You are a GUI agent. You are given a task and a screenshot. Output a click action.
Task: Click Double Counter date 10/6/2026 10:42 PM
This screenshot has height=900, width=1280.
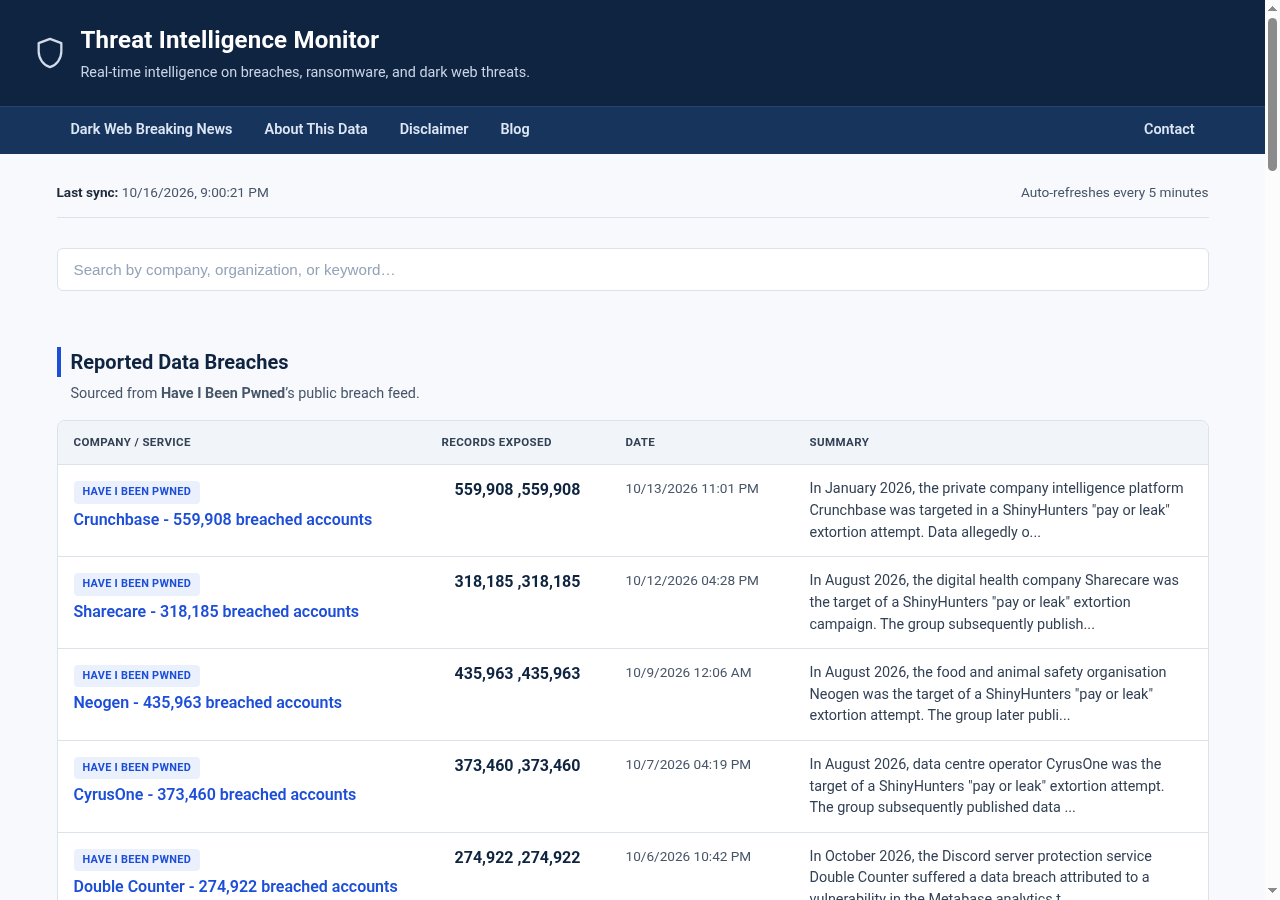(x=688, y=857)
